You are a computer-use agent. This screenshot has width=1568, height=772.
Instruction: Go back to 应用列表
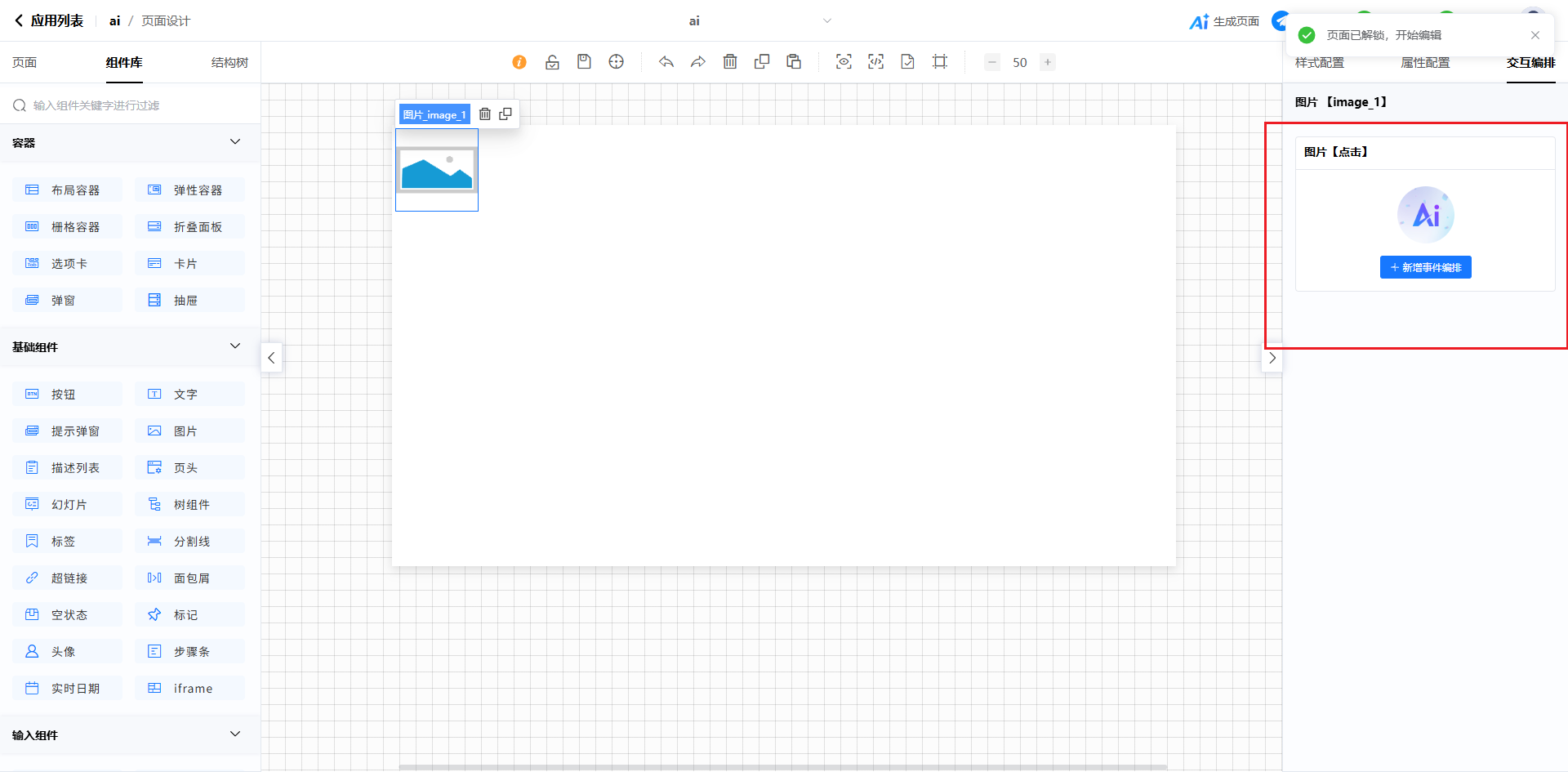point(49,21)
